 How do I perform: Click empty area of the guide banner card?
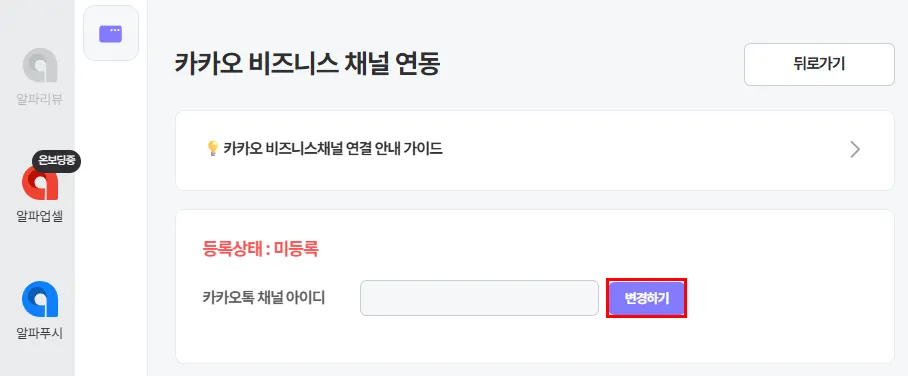[x=637, y=149]
